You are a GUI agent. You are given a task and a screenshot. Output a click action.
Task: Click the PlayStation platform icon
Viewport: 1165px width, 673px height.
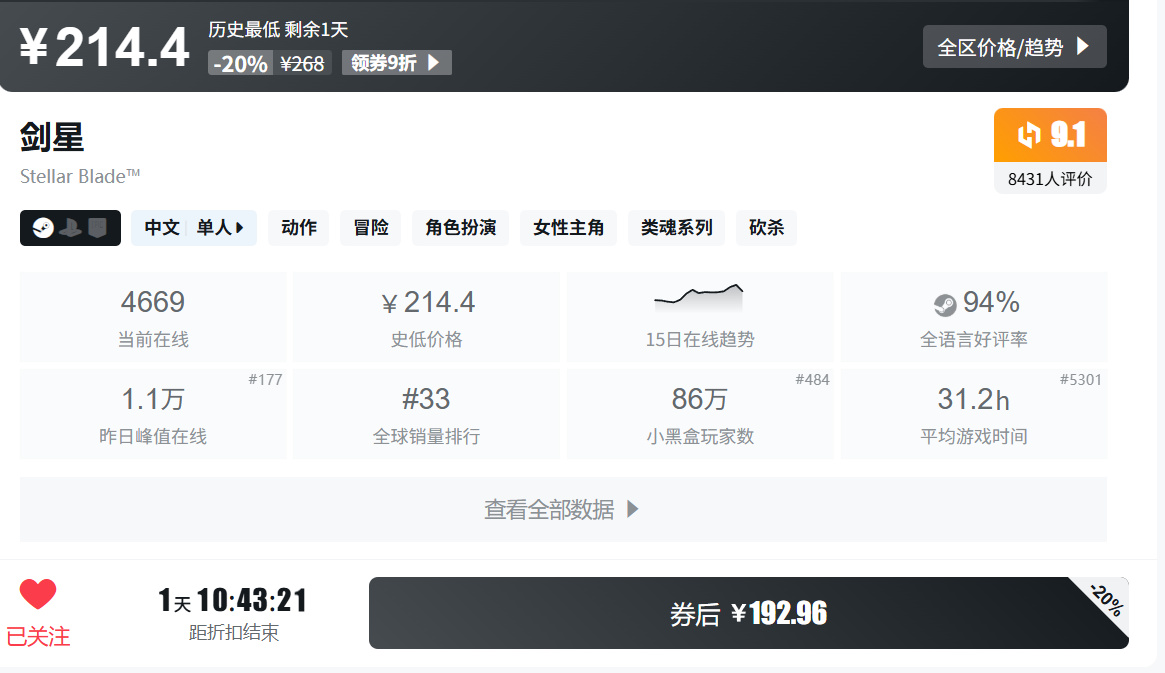pyautogui.click(x=71, y=228)
